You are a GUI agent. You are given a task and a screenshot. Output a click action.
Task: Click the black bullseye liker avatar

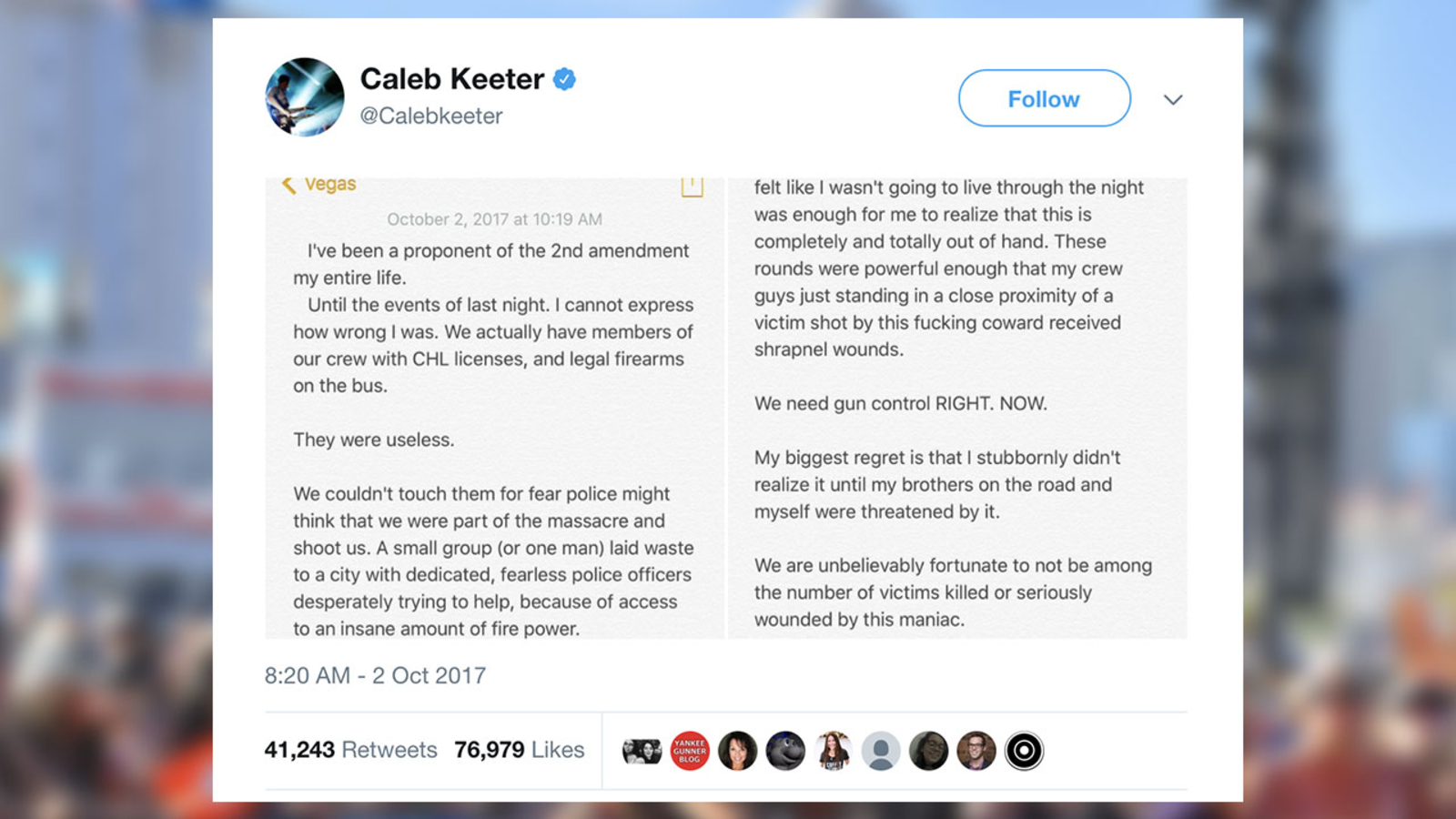1024,750
